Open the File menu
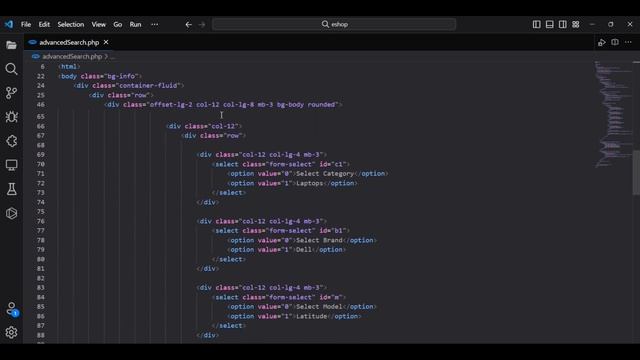This screenshot has width=640, height=360. (26, 24)
